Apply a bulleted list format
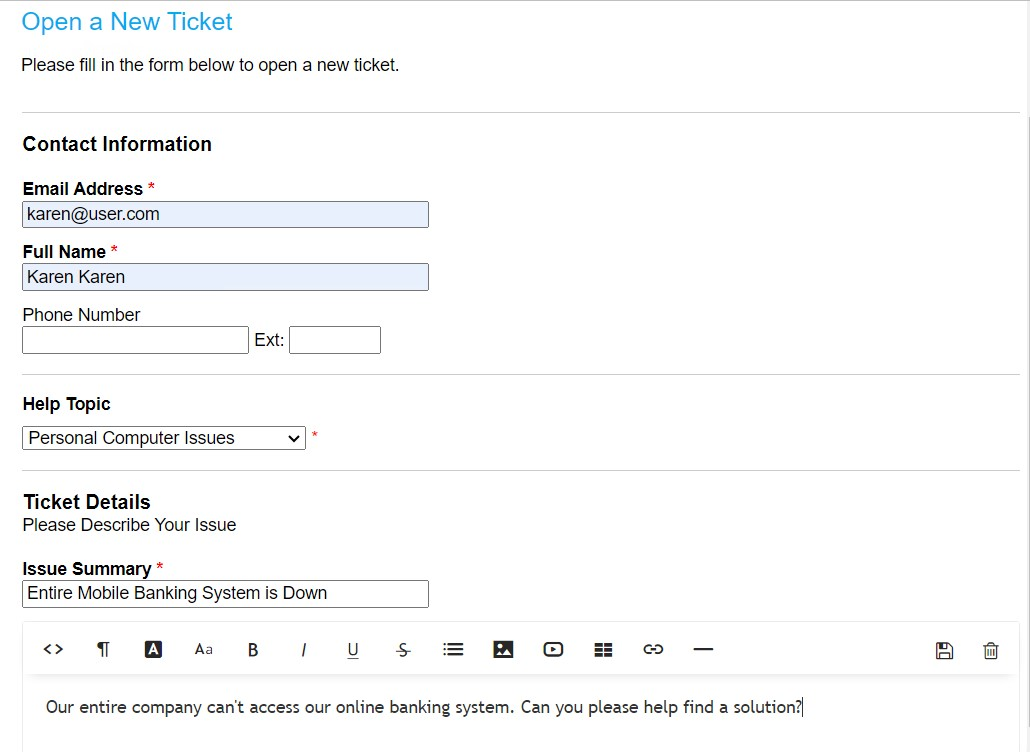1030x752 pixels. coord(453,649)
